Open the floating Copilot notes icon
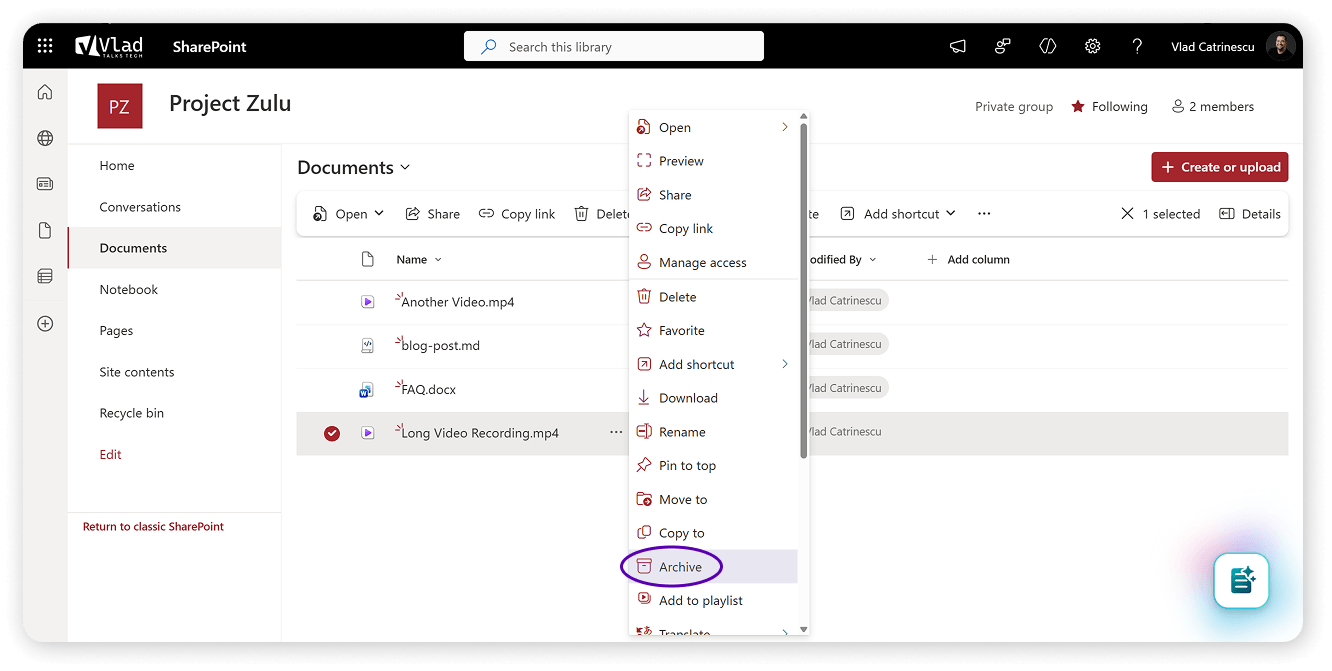The height and width of the screenshot is (671, 1332). (1241, 580)
